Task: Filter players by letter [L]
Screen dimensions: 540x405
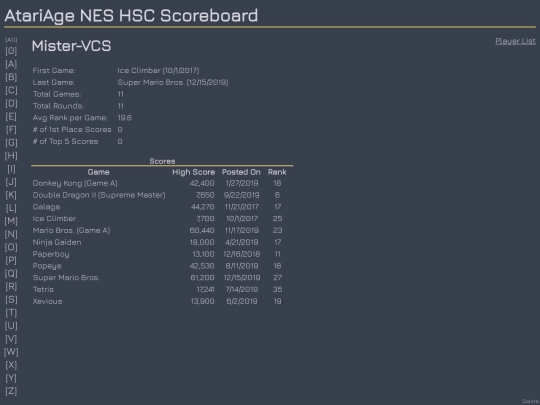Action: 11,208
